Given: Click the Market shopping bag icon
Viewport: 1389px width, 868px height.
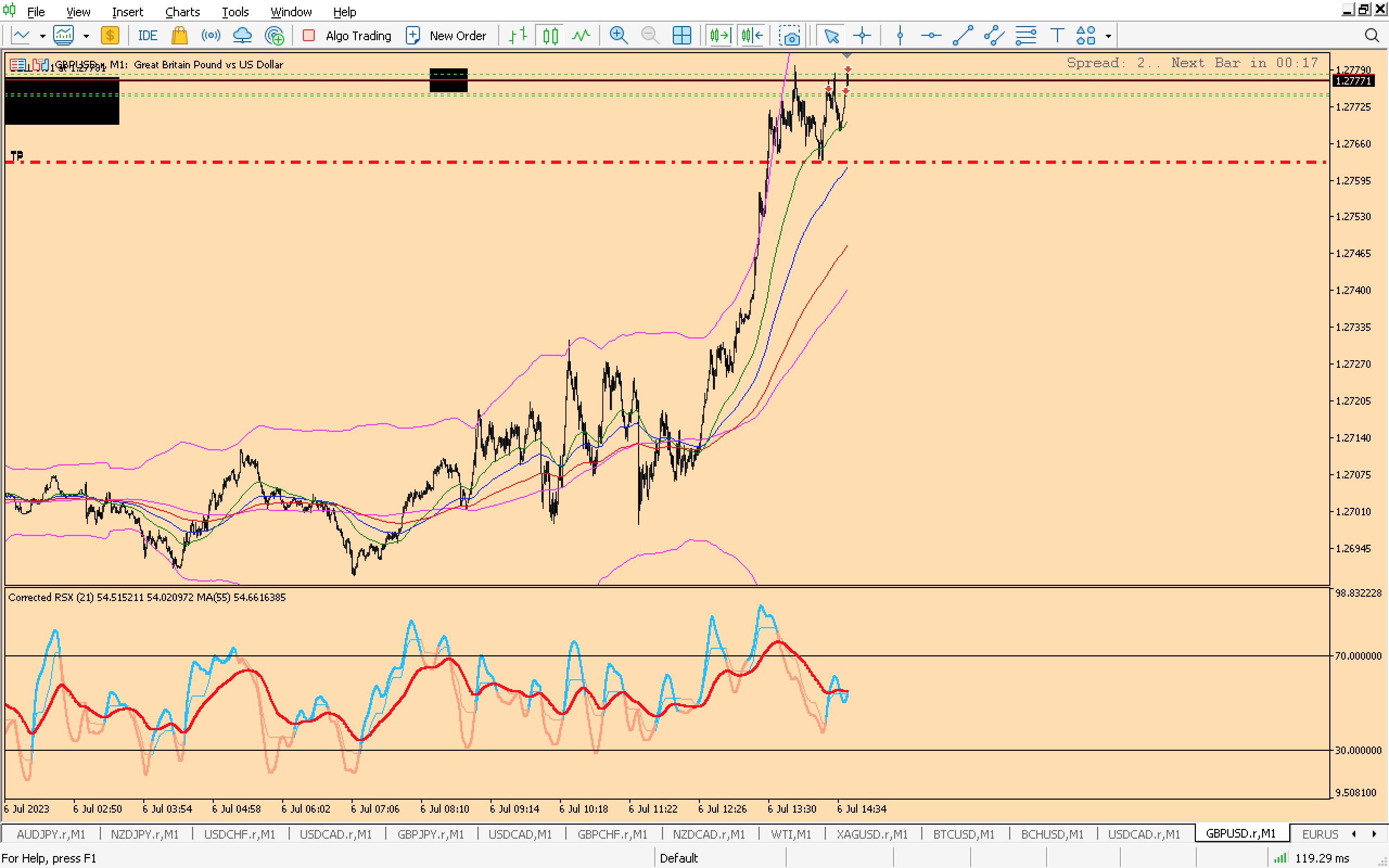Looking at the screenshot, I should tap(180, 36).
